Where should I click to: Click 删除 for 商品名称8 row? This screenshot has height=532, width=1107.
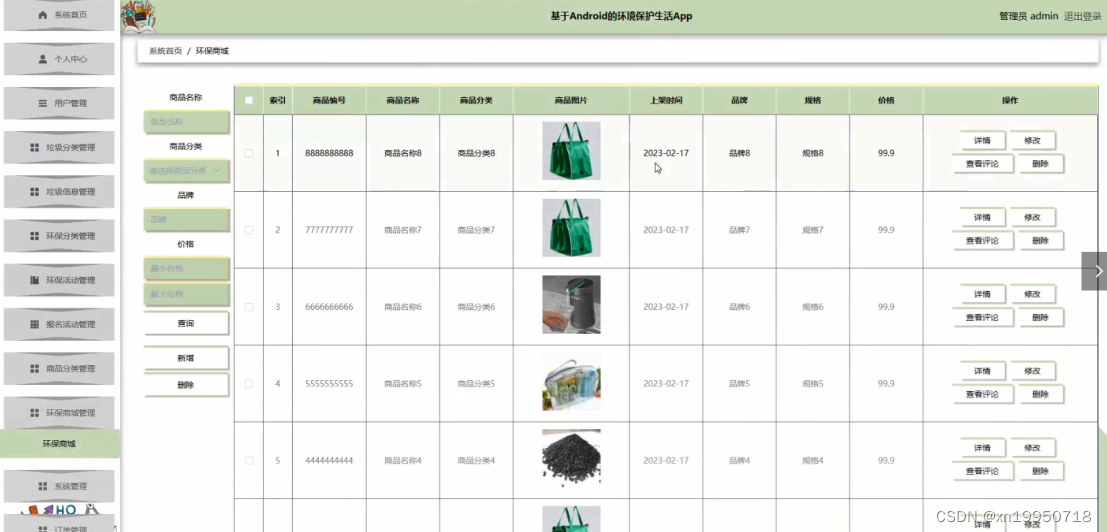click(x=1040, y=164)
